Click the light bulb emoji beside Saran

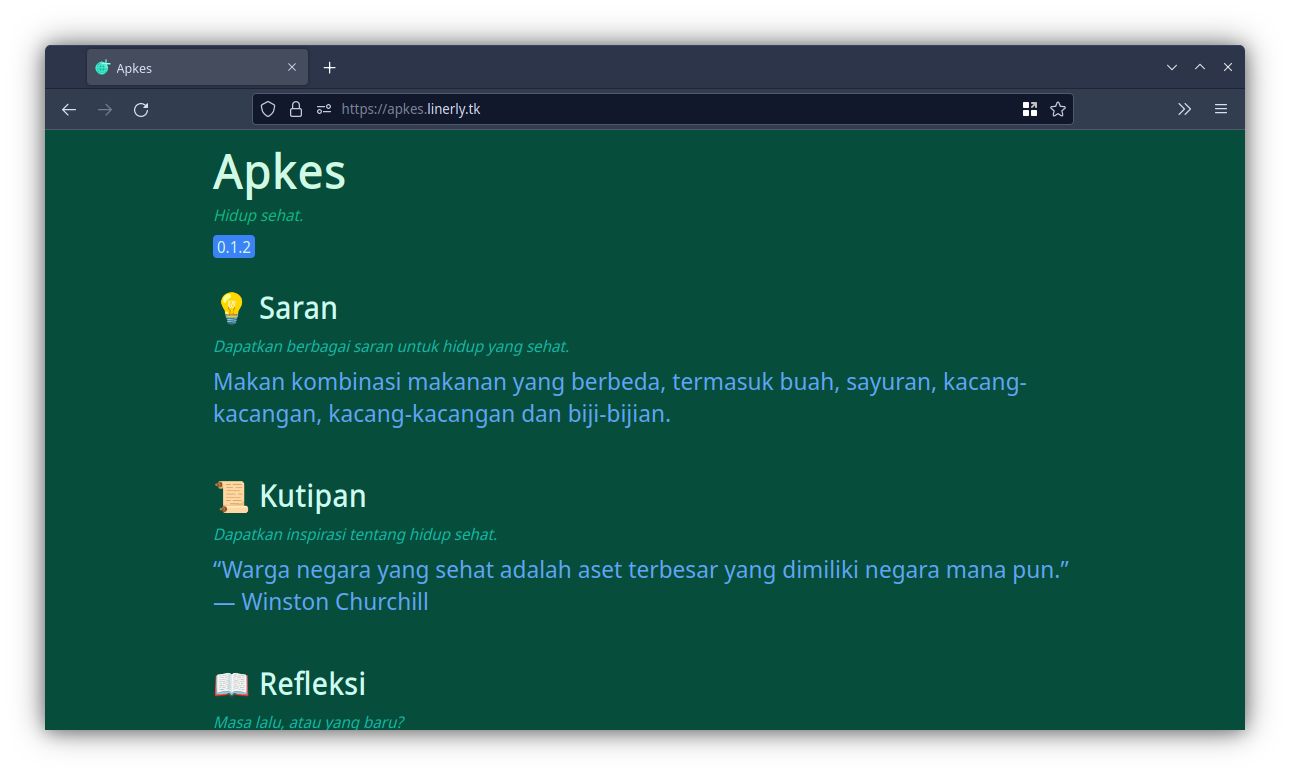pos(231,308)
